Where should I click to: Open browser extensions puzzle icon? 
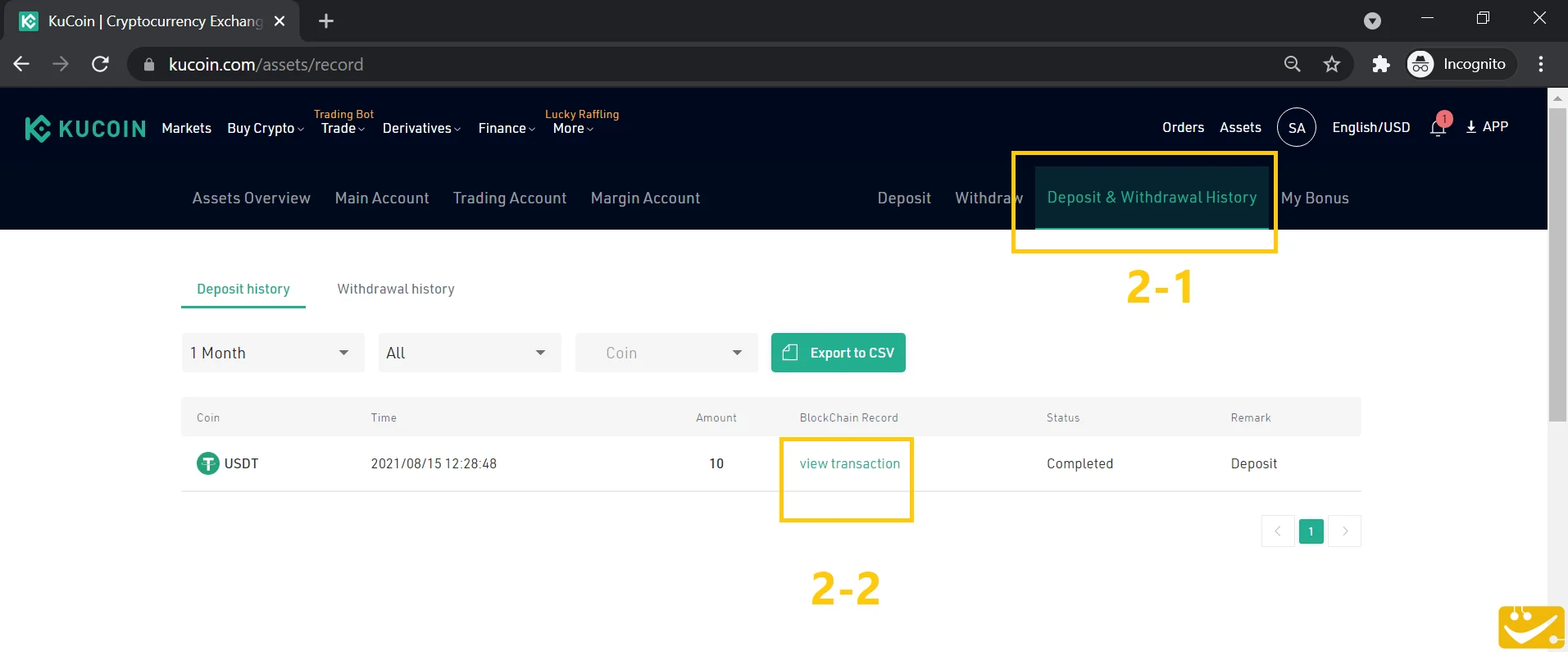pos(1381,64)
